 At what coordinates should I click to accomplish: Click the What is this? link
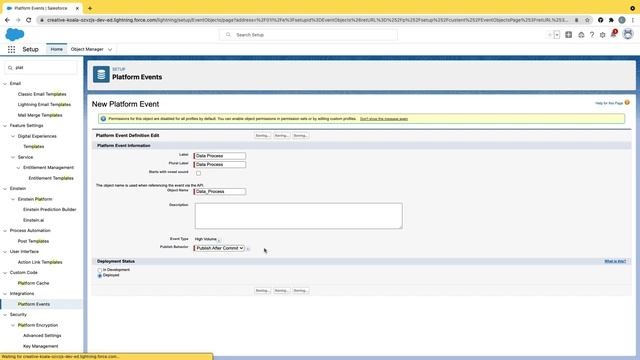tap(615, 261)
